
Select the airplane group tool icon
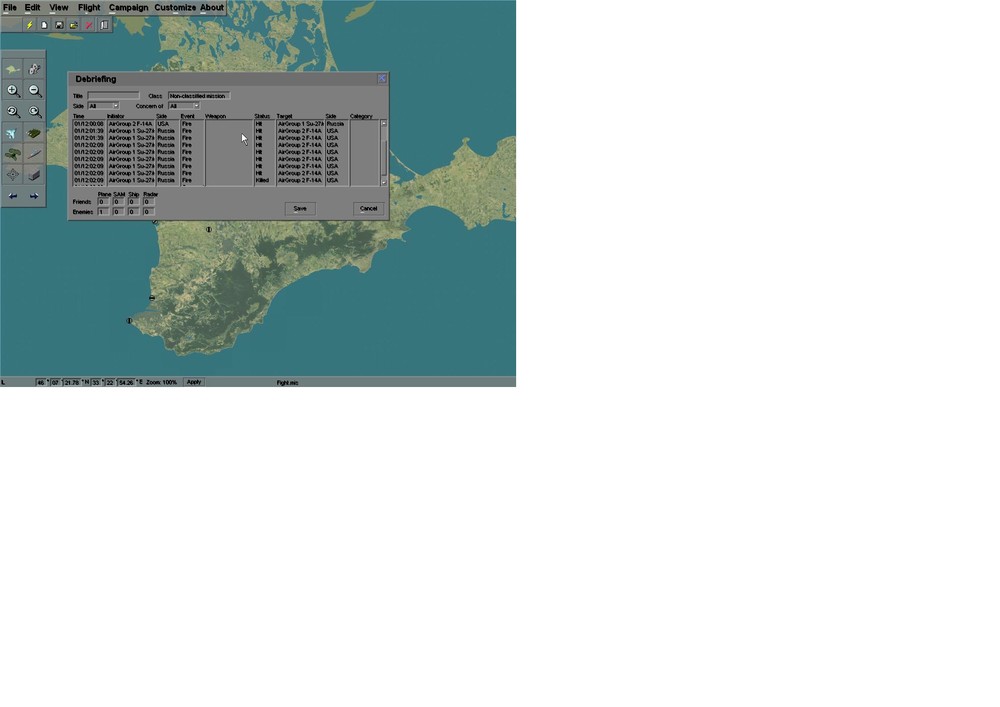(x=13, y=133)
